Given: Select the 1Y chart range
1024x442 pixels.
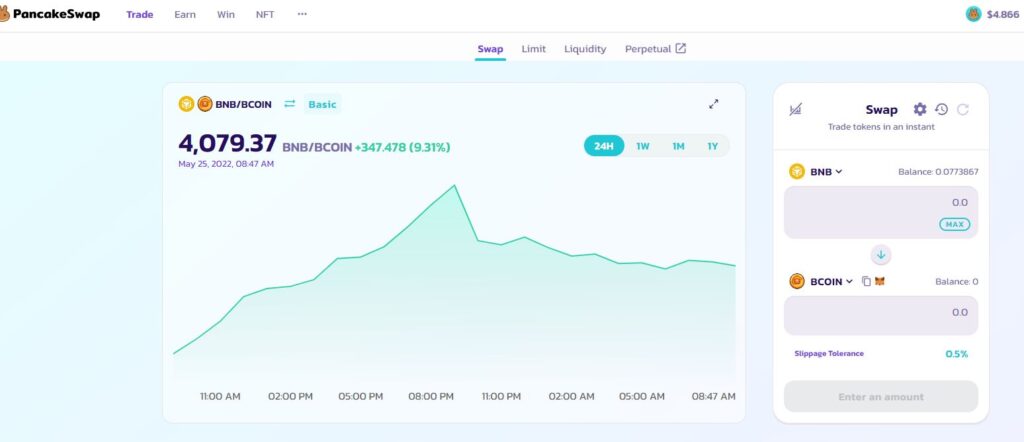Looking at the screenshot, I should coord(712,146).
